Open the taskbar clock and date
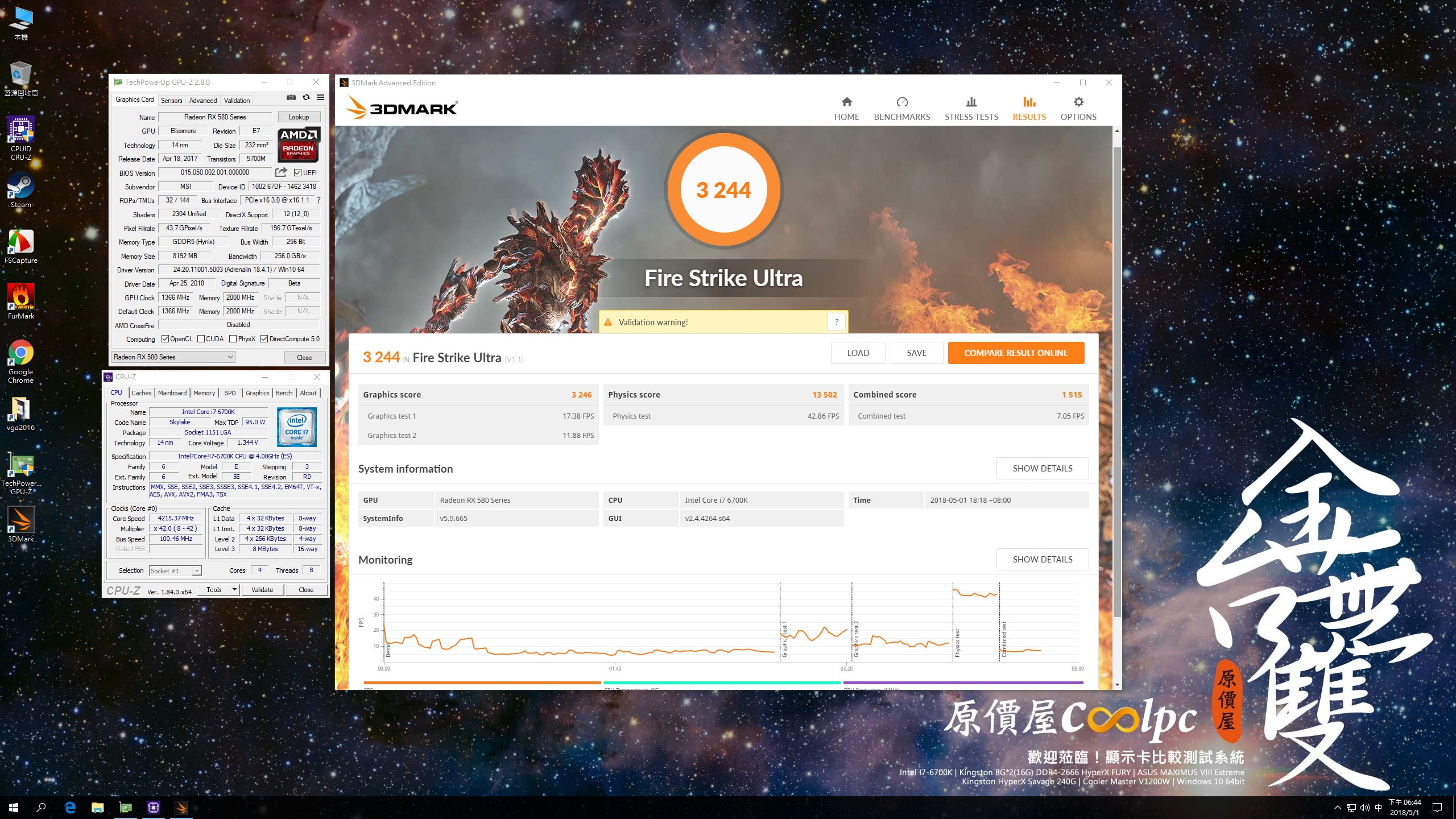The height and width of the screenshot is (819, 1456). 1405,807
